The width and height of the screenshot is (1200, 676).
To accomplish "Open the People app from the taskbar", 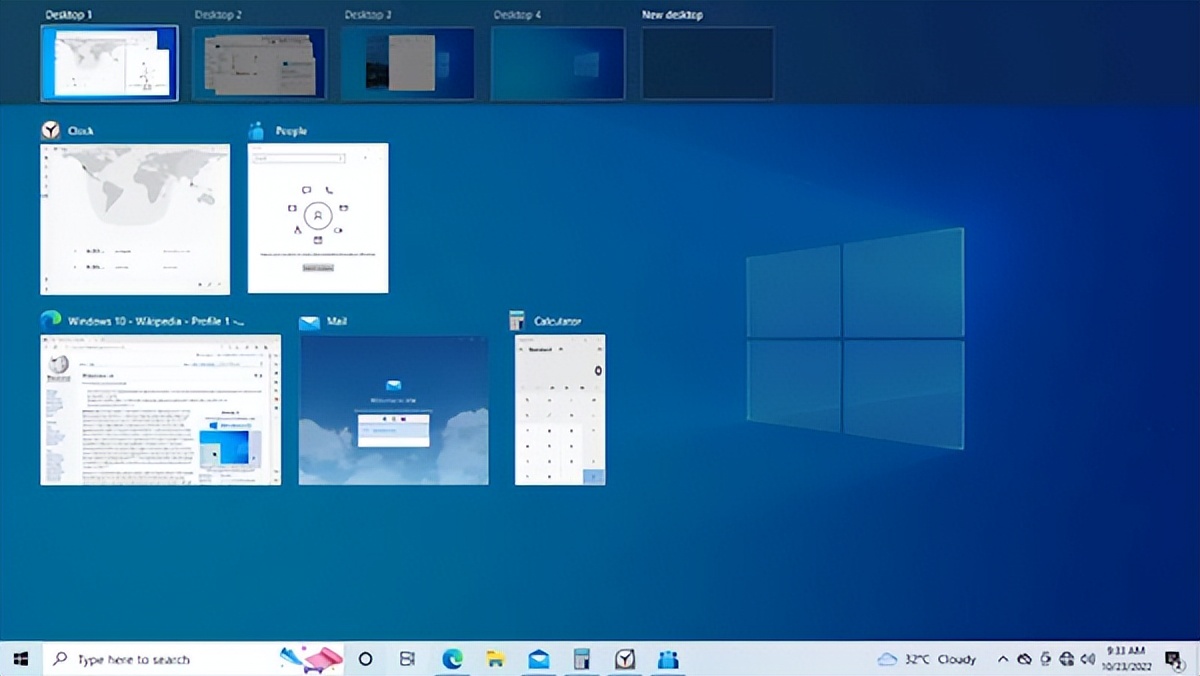I will 667,659.
